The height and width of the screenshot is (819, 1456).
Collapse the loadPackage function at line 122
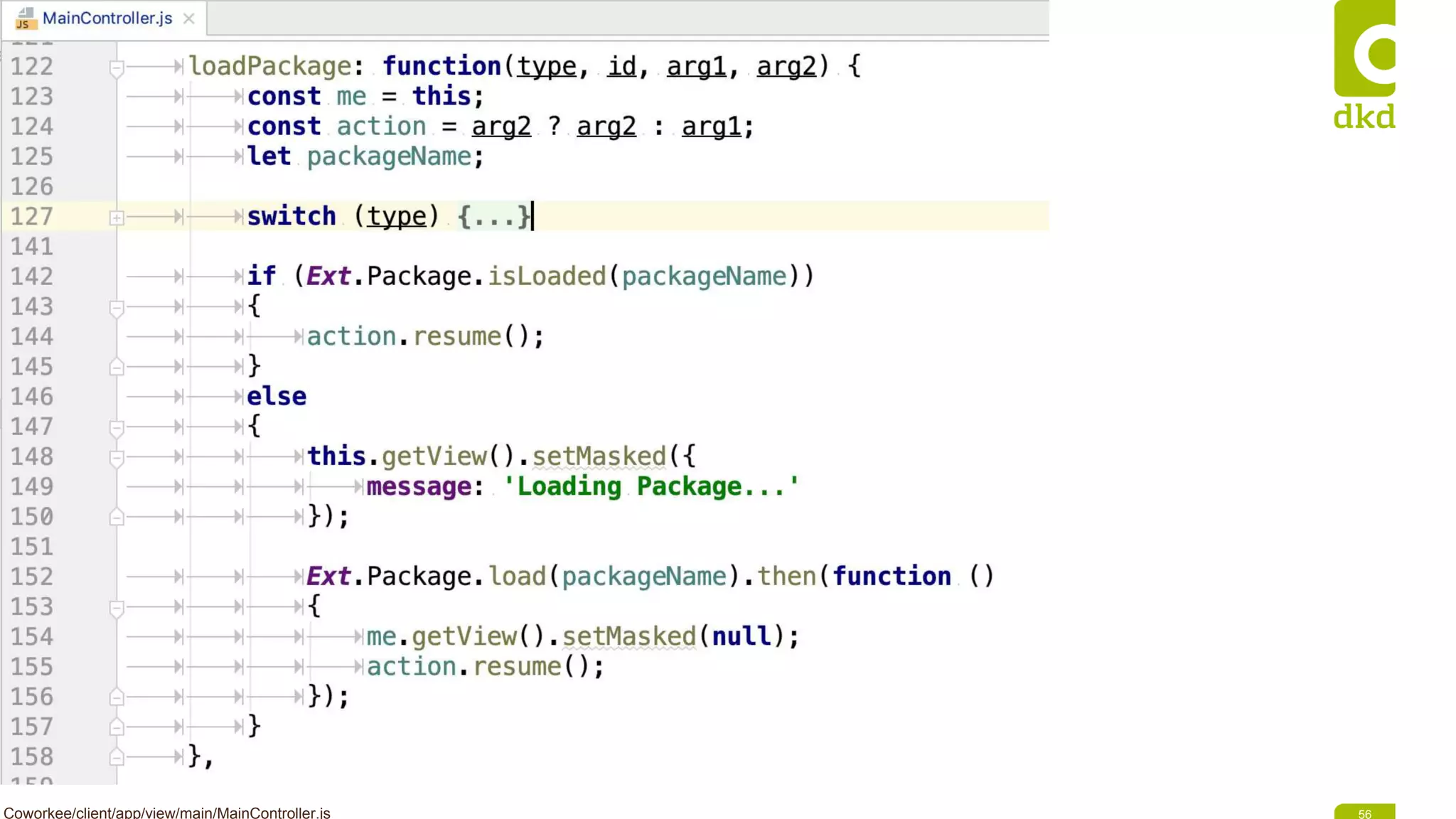tap(117, 68)
